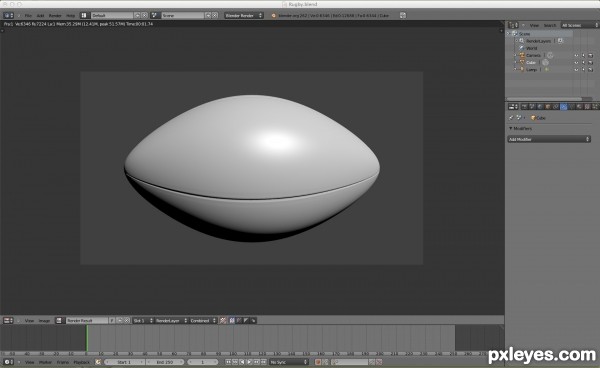Switch to Texture properties tab icon
Image resolution: width=600 pixels, height=368 pixels.
[587, 107]
